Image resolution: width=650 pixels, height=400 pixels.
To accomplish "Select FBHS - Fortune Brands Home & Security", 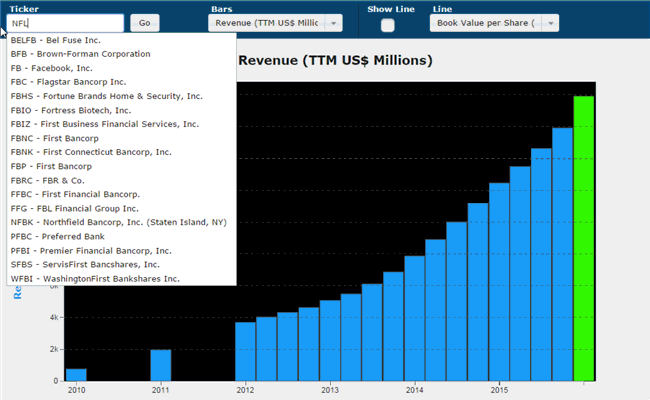I will click(121, 96).
